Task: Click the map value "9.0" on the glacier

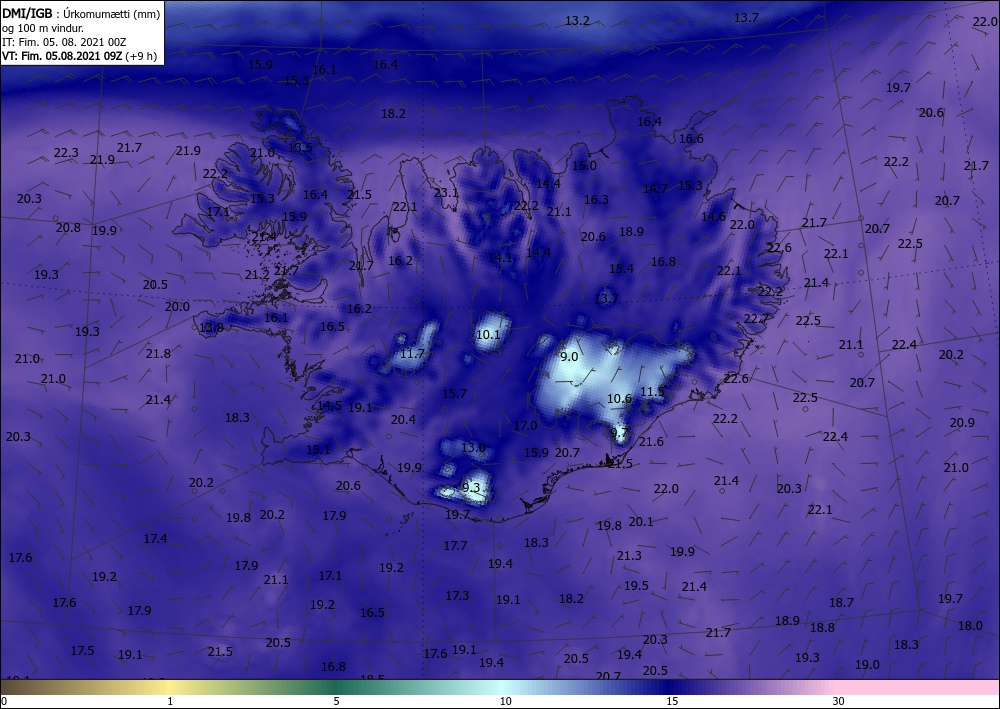Action: point(569,356)
